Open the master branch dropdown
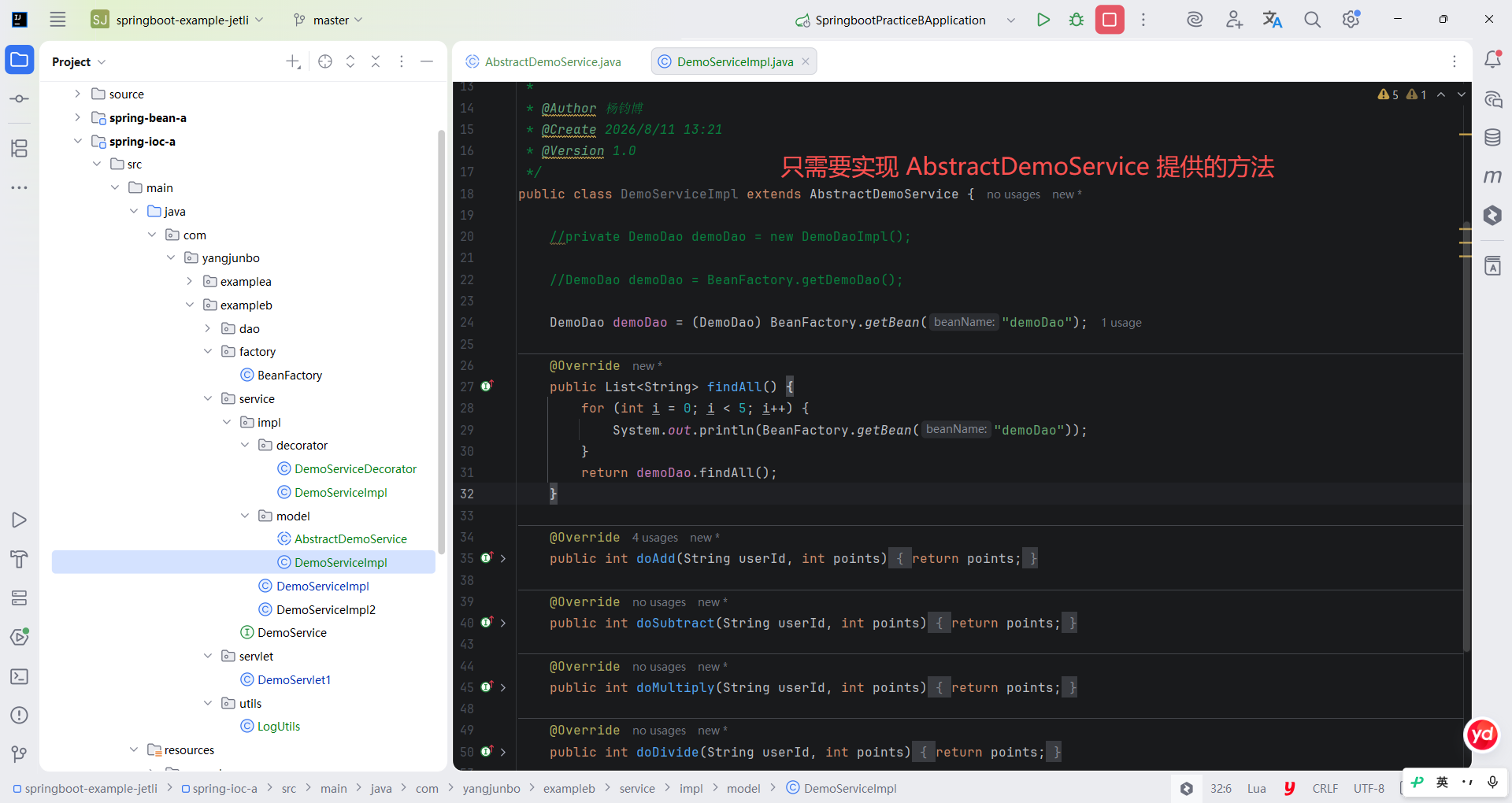This screenshot has width=1512, height=803. tap(328, 20)
